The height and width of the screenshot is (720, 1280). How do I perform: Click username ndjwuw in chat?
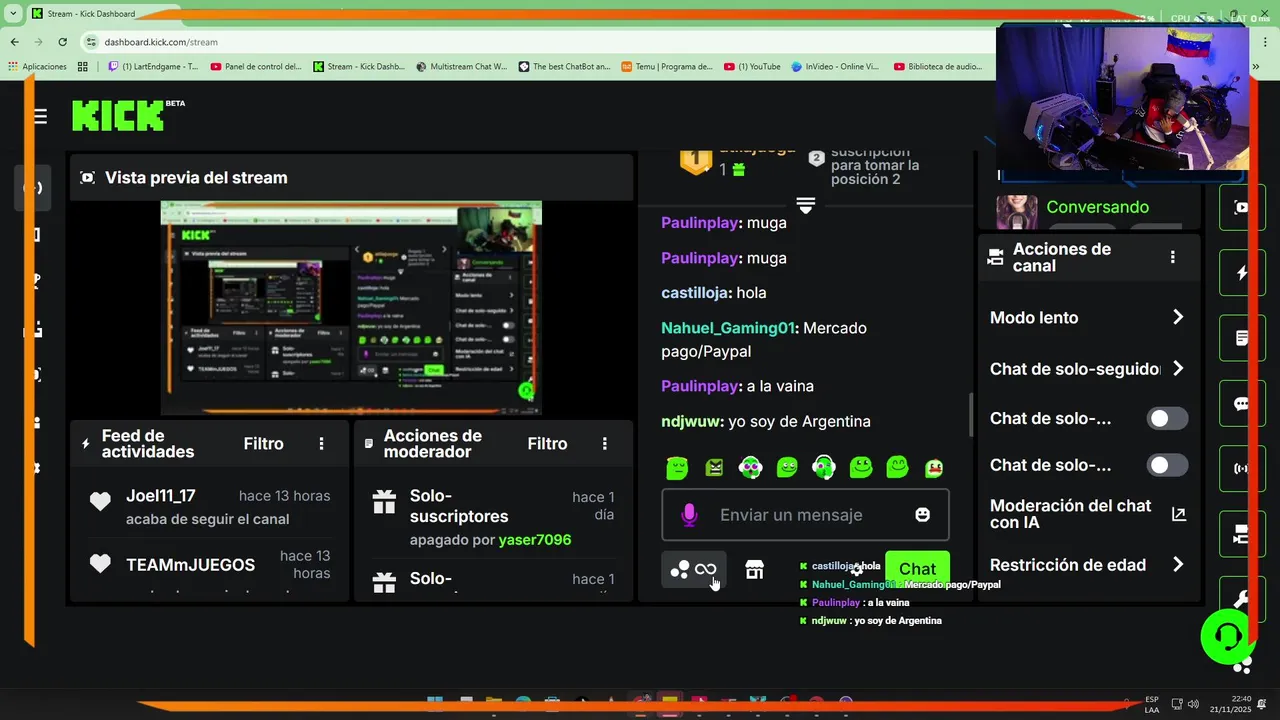click(691, 421)
